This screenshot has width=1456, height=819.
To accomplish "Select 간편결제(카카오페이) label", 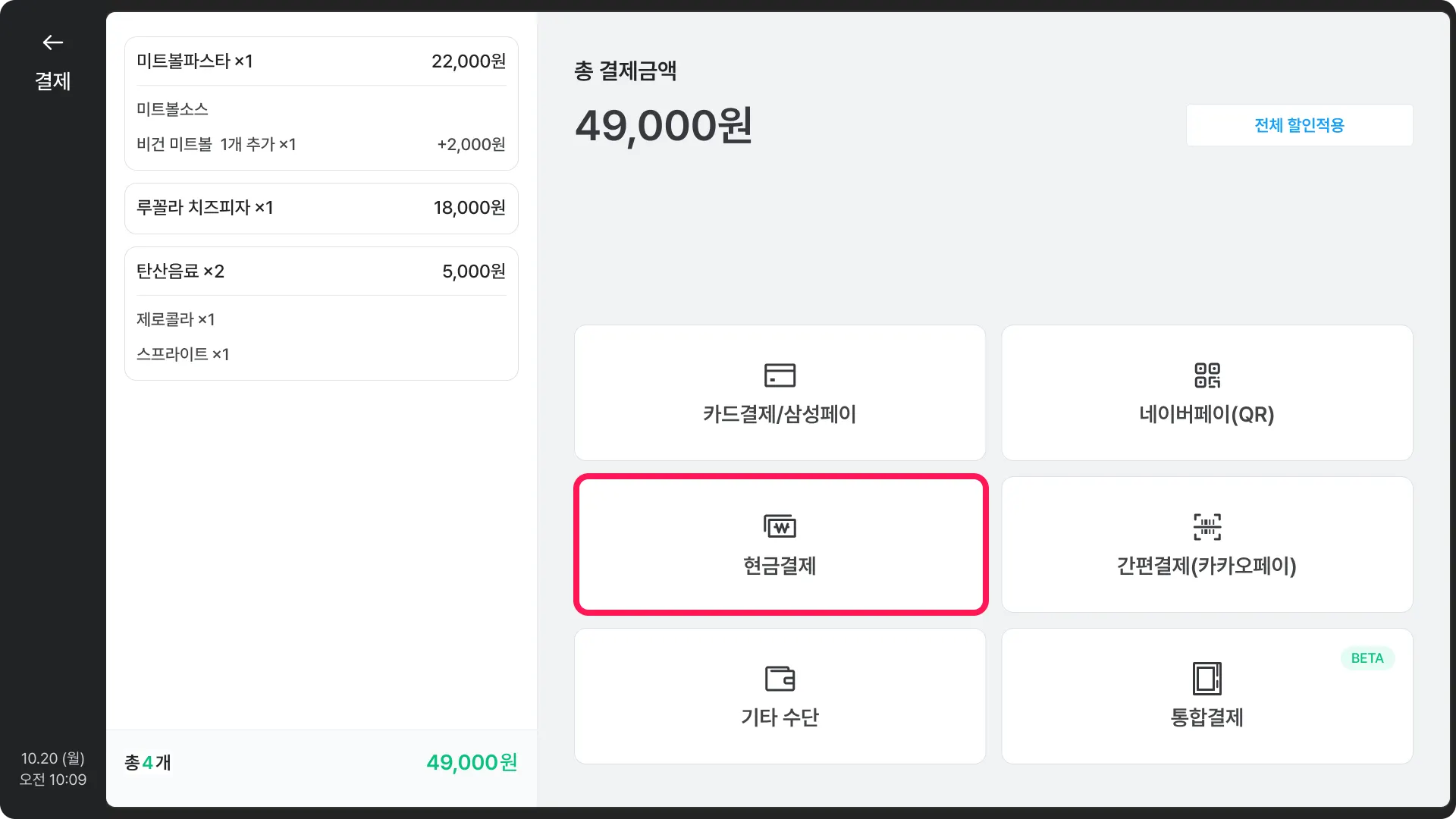I will click(x=1207, y=566).
